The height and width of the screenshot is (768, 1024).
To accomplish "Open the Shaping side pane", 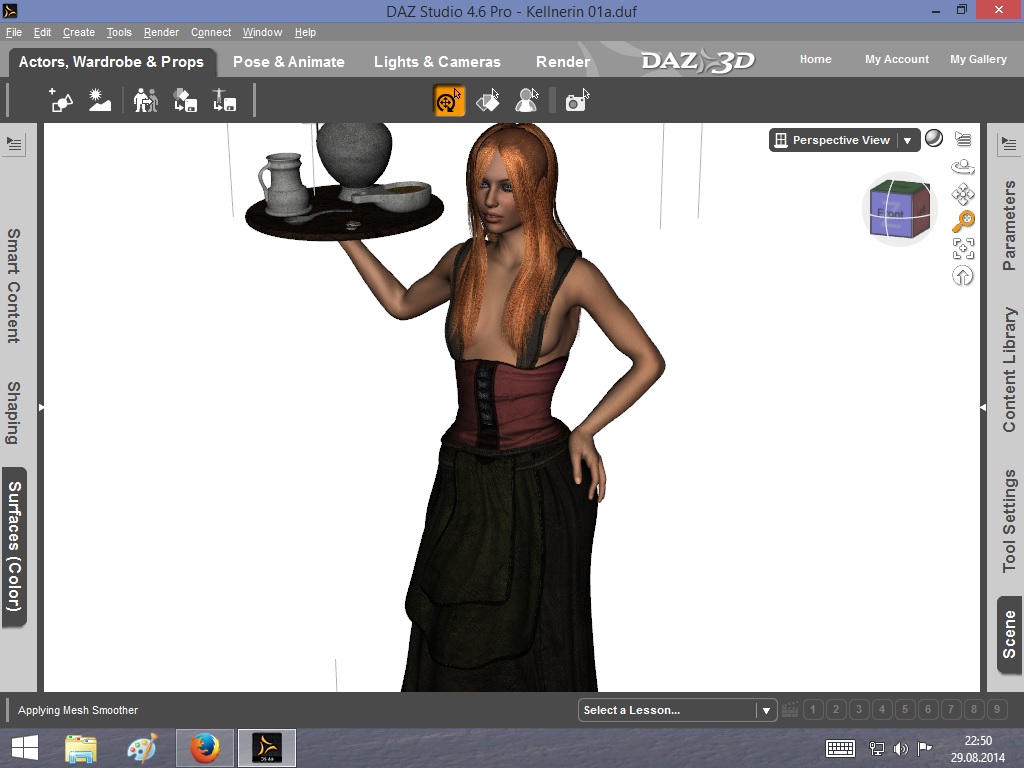I will click(x=14, y=413).
